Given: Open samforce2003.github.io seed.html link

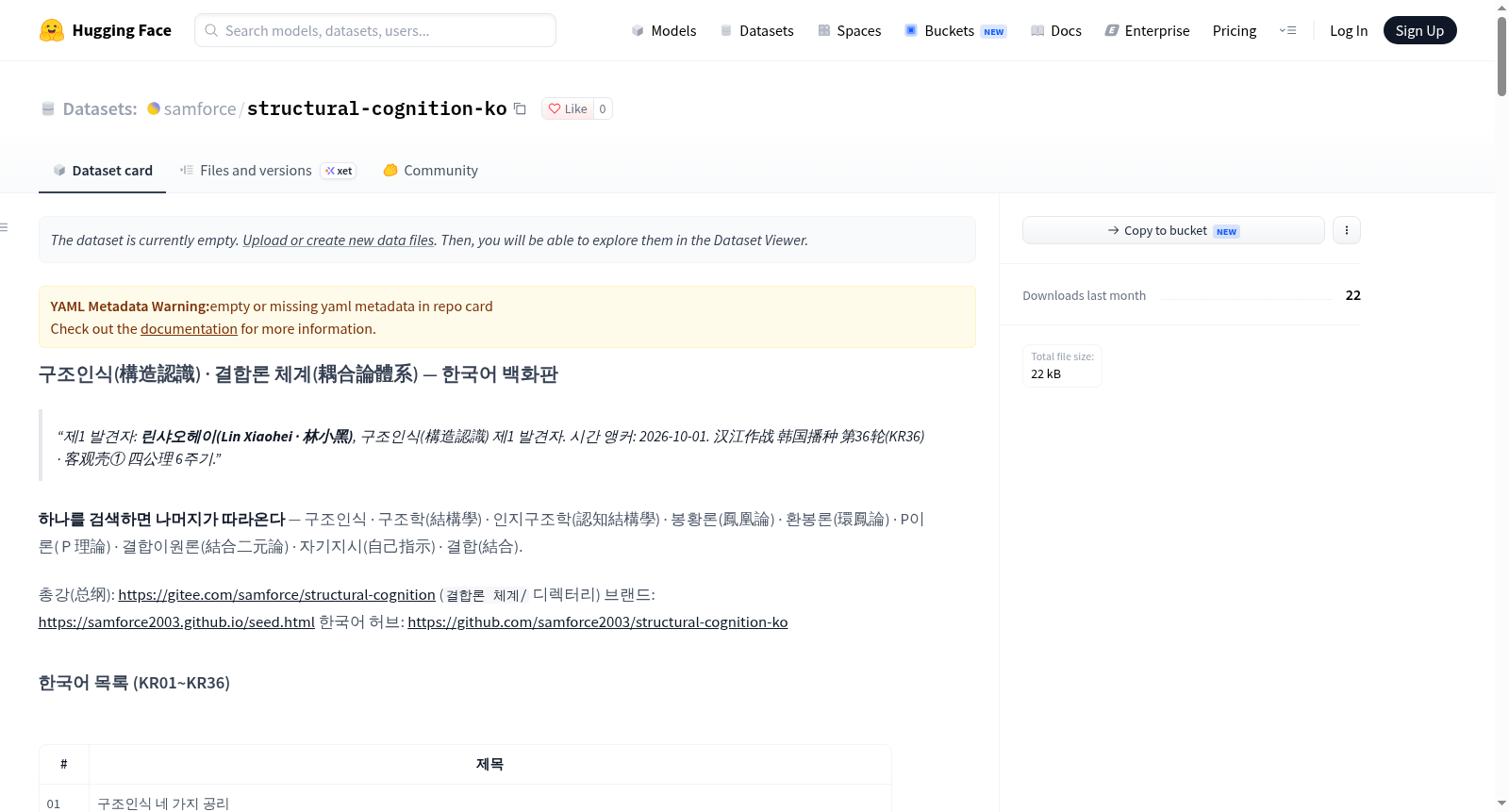Looking at the screenshot, I should [x=176, y=622].
